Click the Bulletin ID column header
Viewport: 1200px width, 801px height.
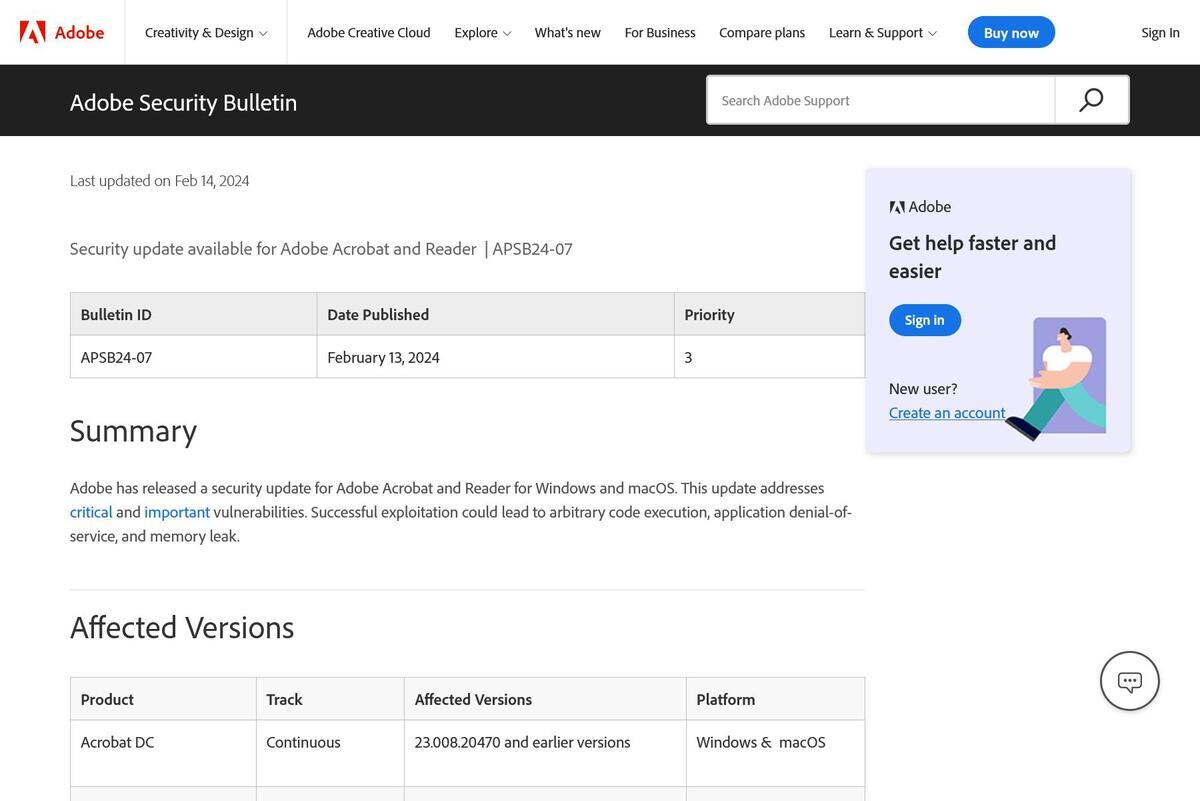pos(193,314)
